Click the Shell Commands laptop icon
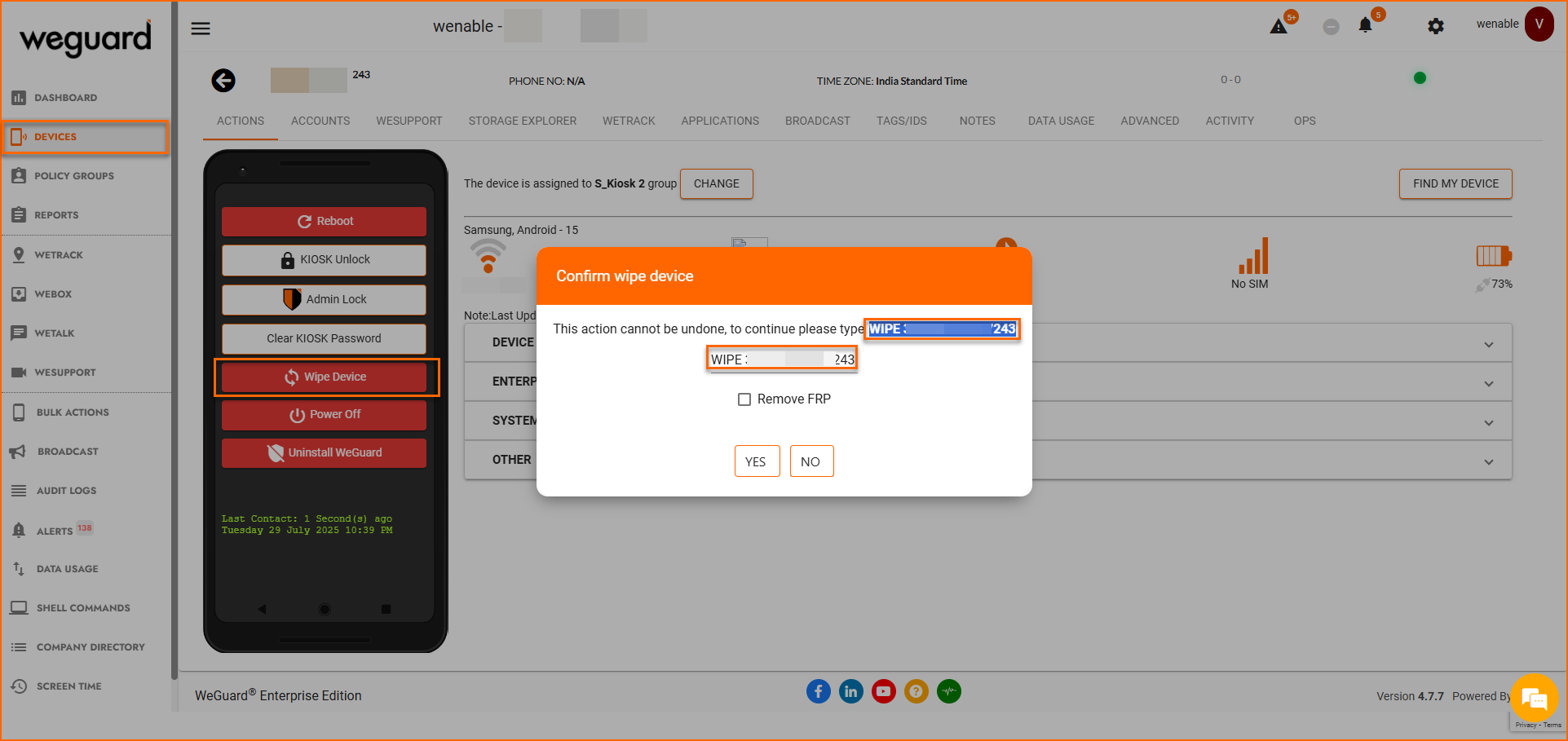Viewport: 1568px width, 741px height. [19, 608]
